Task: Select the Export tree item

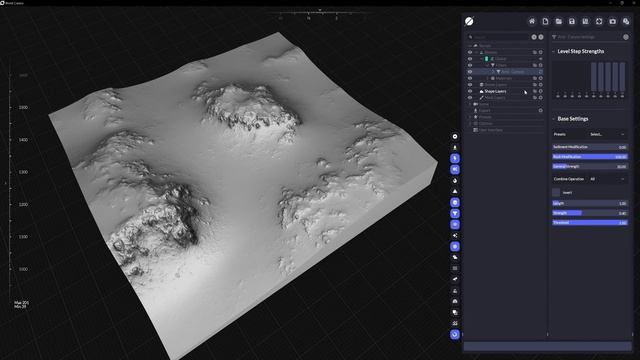Action: 484,110
